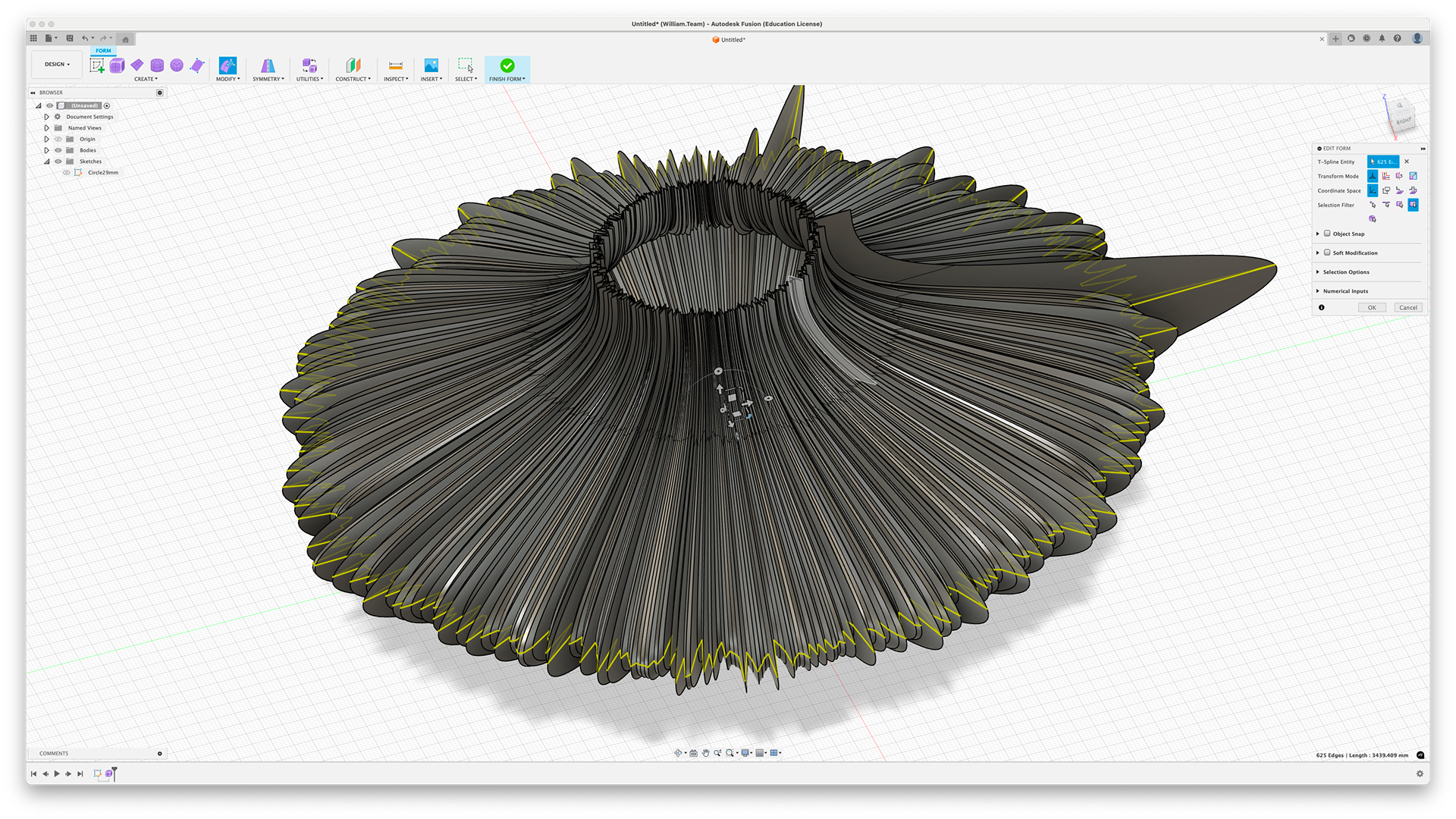The height and width of the screenshot is (819, 1456).
Task: Click the Select window selection icon
Action: 466,65
